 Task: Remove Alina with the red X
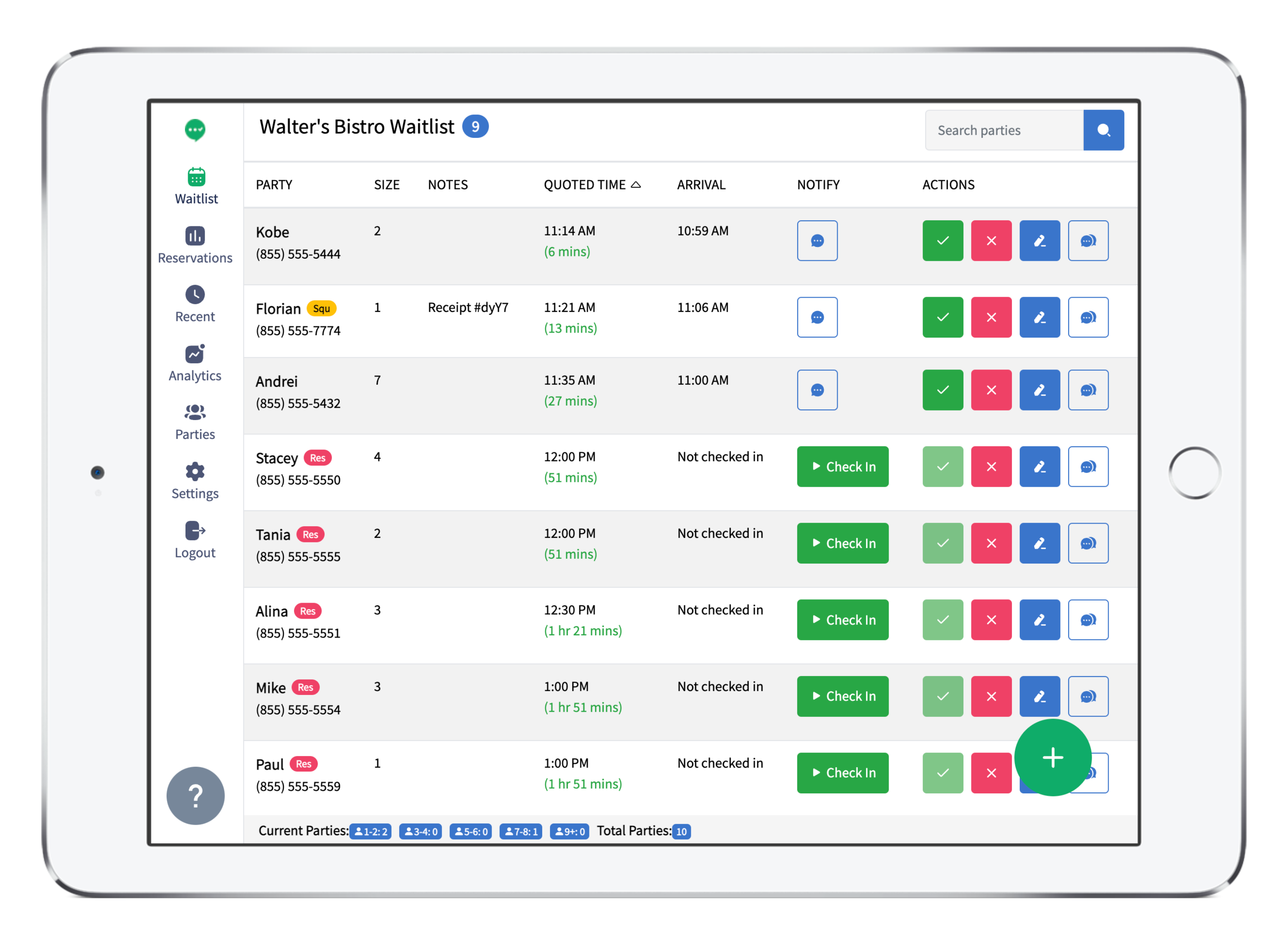point(992,620)
